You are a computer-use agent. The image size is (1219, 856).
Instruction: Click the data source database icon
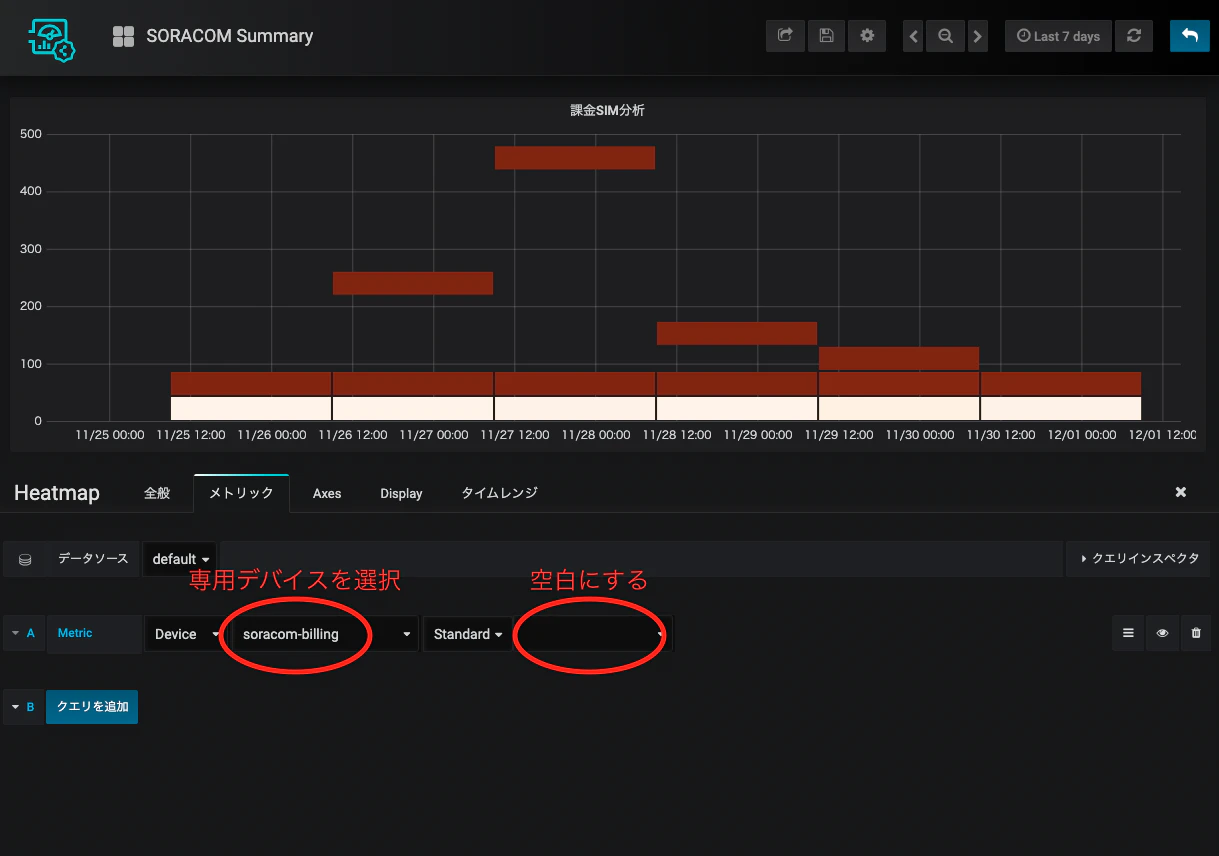25,559
